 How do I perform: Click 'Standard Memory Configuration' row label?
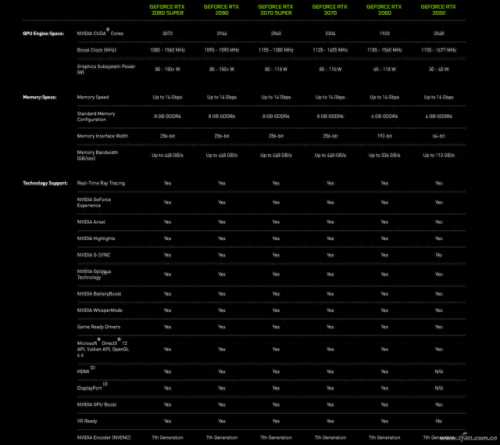pos(96,116)
